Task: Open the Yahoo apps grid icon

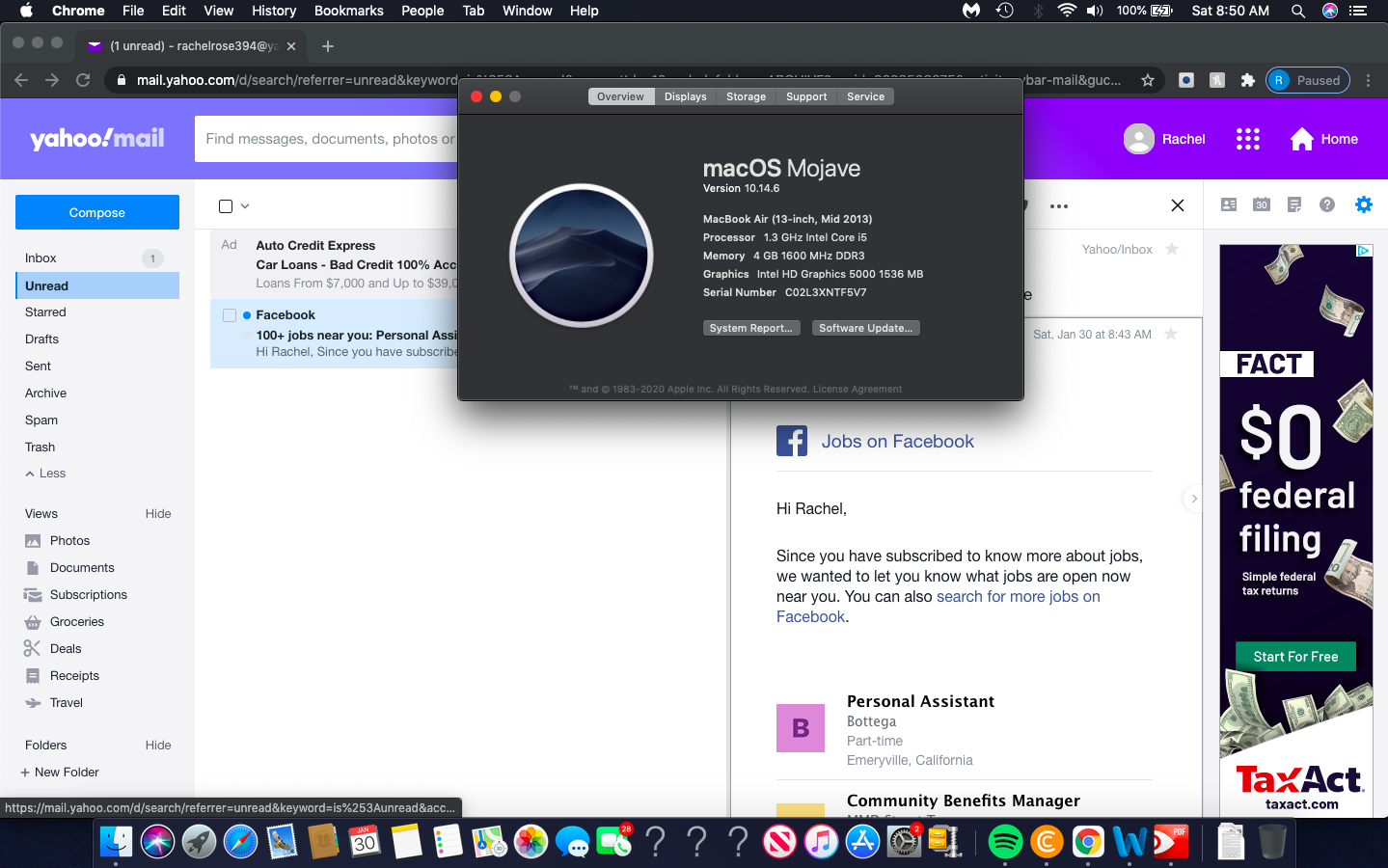Action: pyautogui.click(x=1248, y=139)
